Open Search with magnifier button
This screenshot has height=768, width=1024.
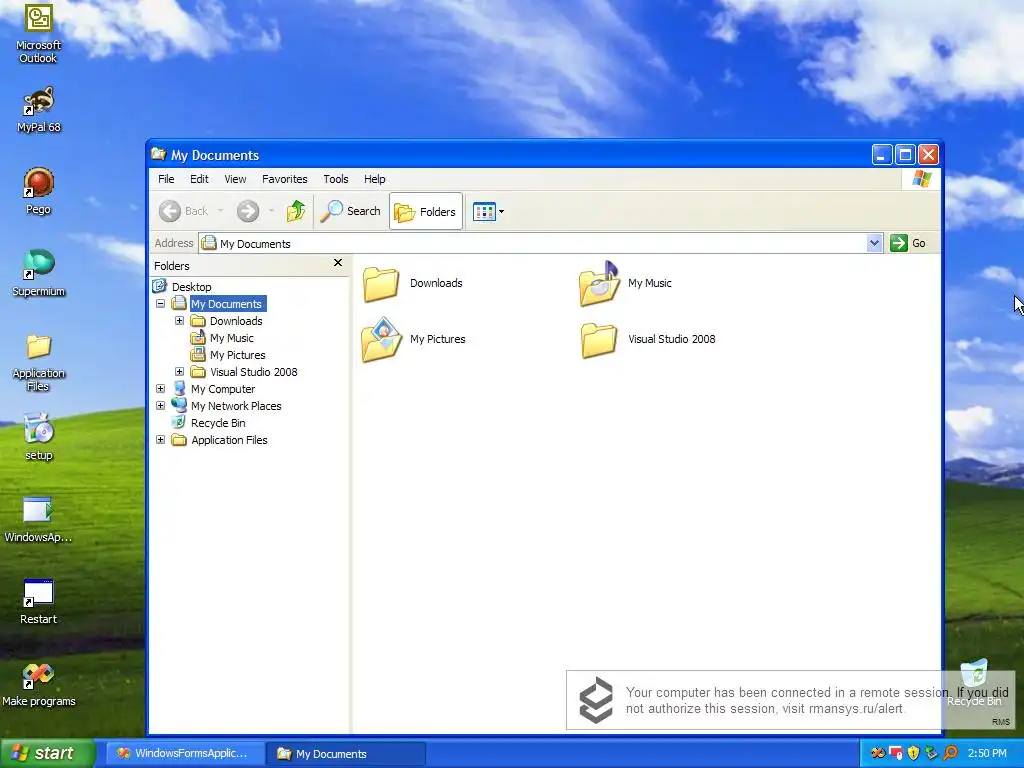click(x=351, y=211)
